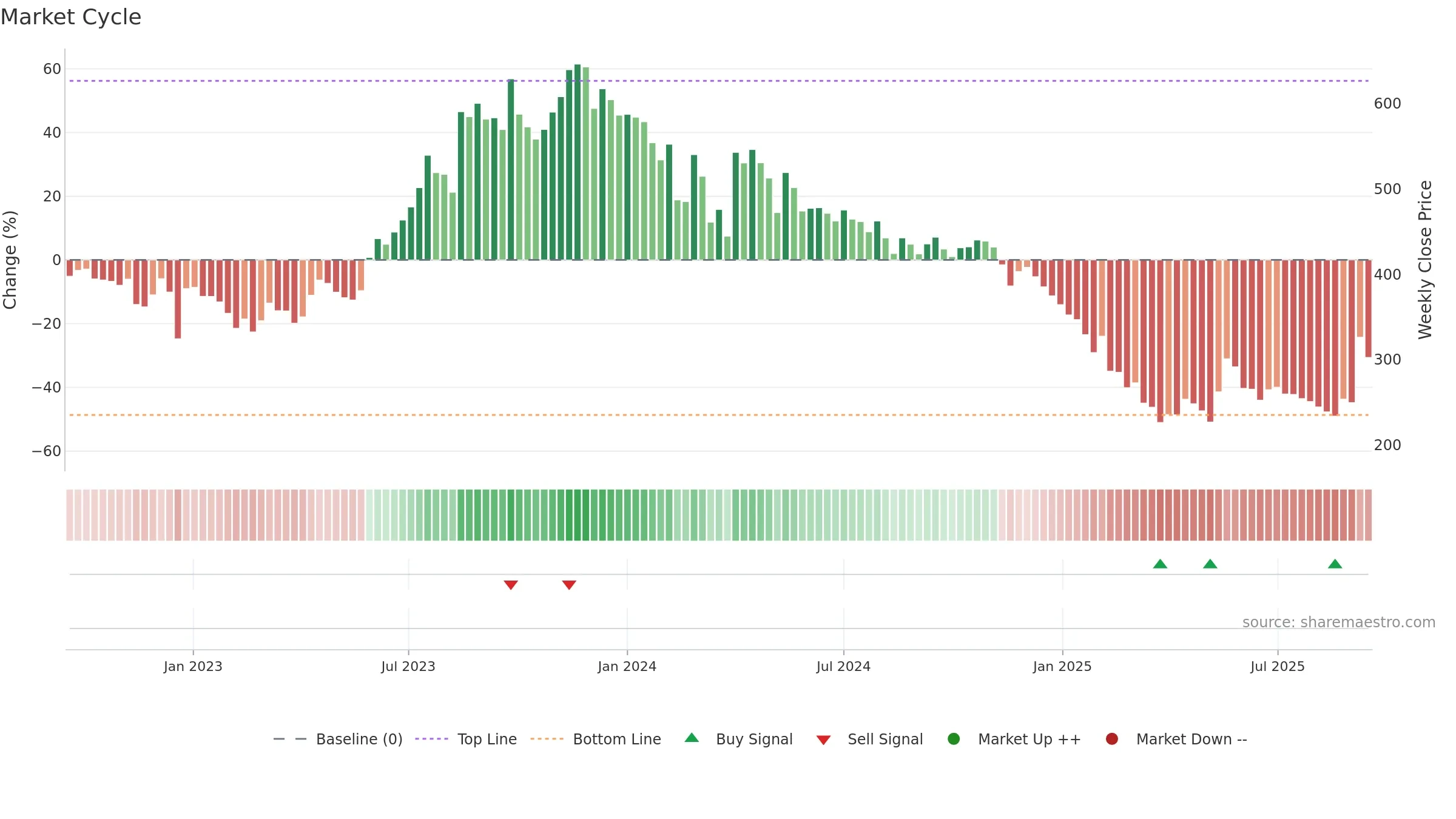
Task: Click the dark red Market Down legend dot
Action: click(x=1112, y=739)
